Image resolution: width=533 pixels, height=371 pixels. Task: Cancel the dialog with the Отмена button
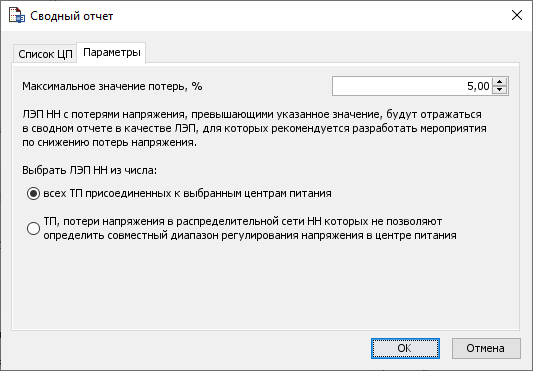point(486,348)
